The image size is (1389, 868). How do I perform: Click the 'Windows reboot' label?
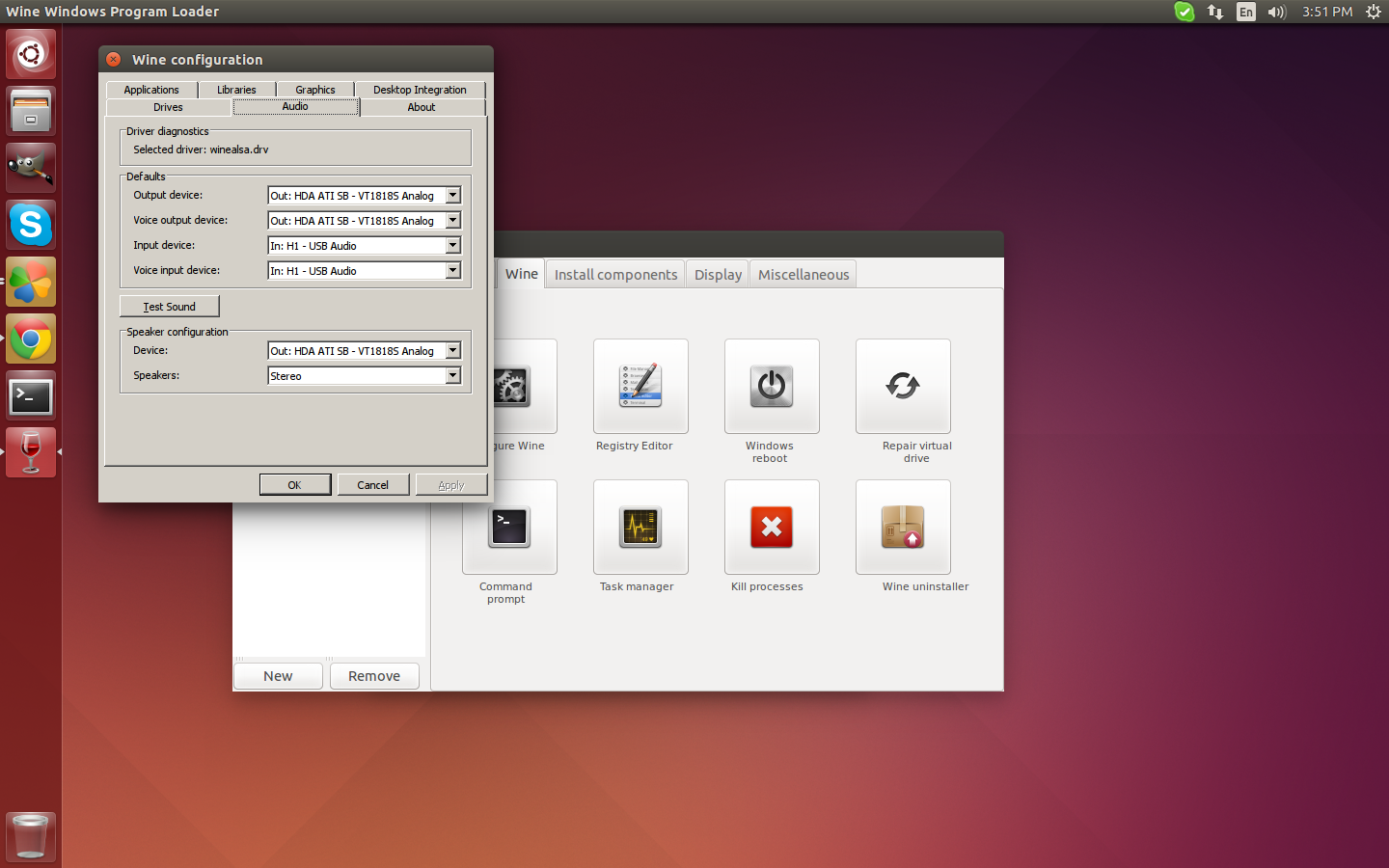[770, 451]
